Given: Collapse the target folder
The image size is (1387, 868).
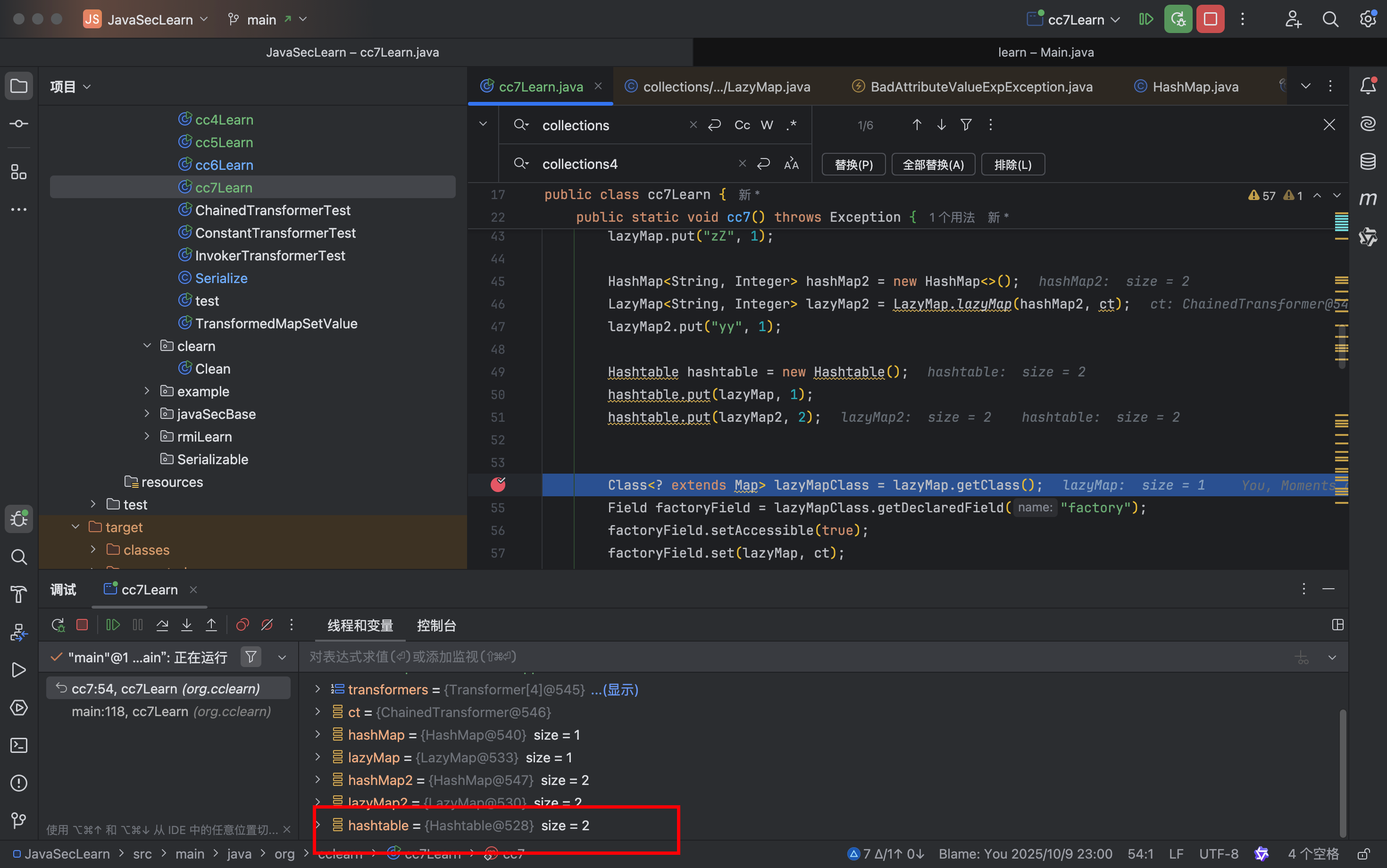Looking at the screenshot, I should pyautogui.click(x=76, y=527).
